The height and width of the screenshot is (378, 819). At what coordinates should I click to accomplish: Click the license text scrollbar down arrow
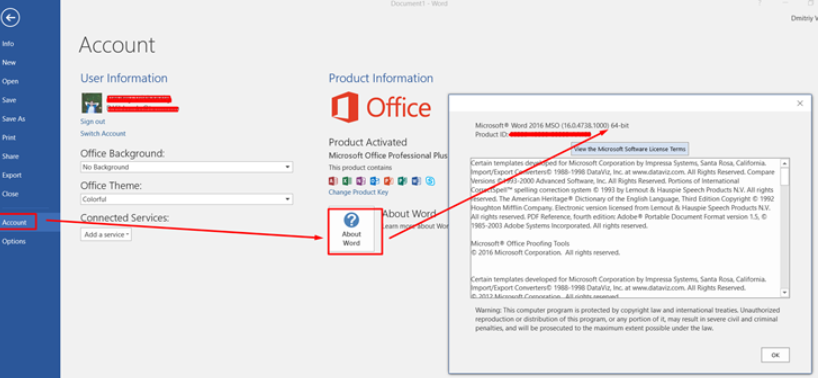tap(785, 292)
